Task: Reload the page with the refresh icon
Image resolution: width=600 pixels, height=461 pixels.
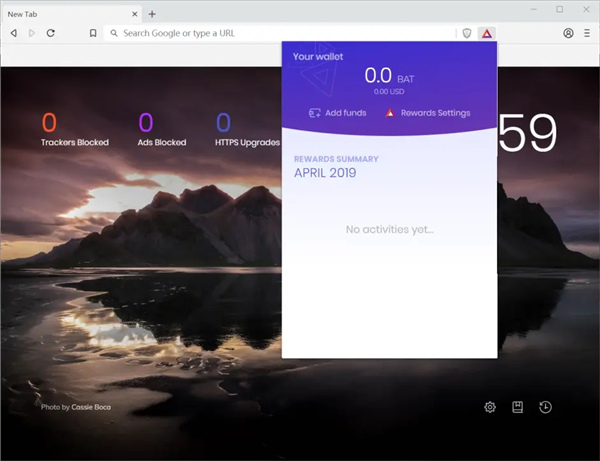Action: pos(51,33)
